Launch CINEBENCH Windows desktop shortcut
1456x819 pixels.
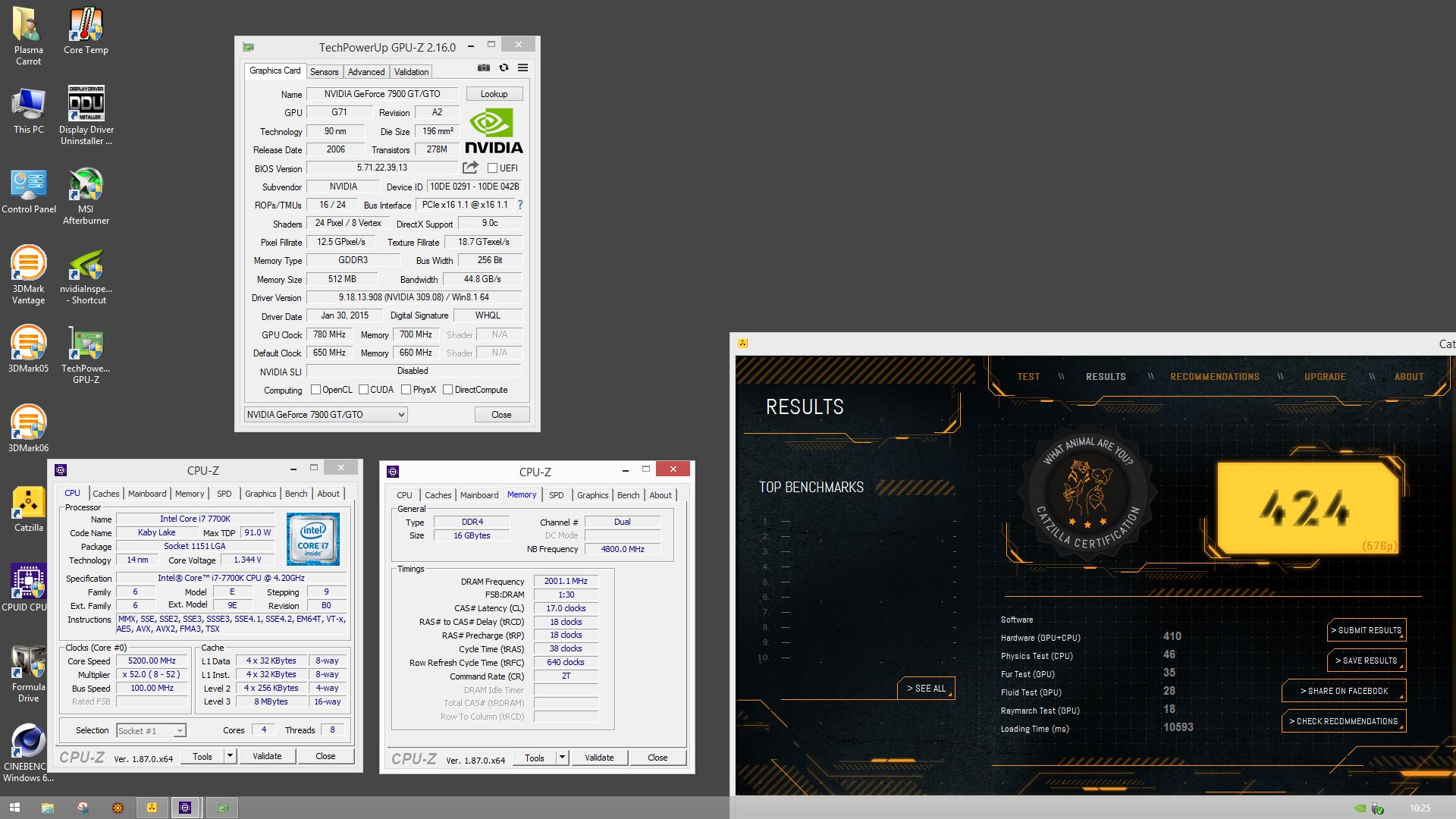(x=28, y=753)
